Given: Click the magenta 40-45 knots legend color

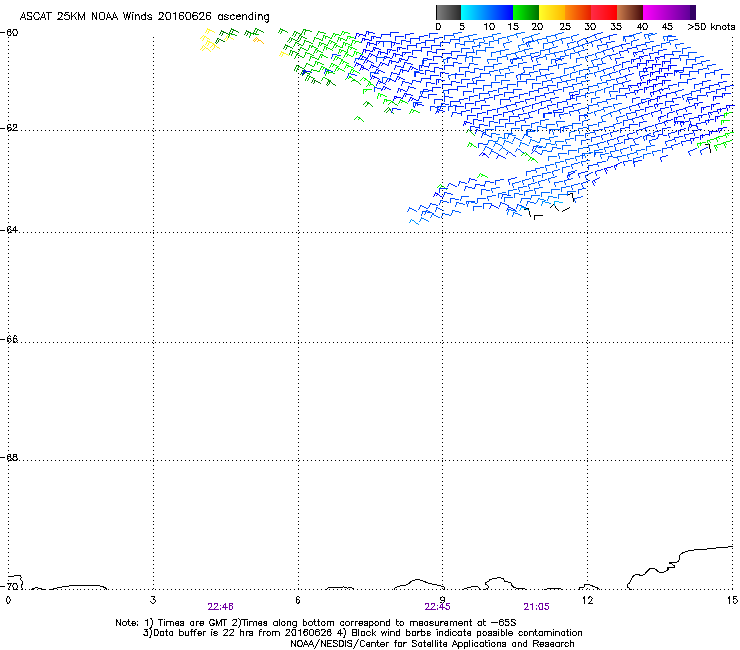Looking at the screenshot, I should coord(656,12).
